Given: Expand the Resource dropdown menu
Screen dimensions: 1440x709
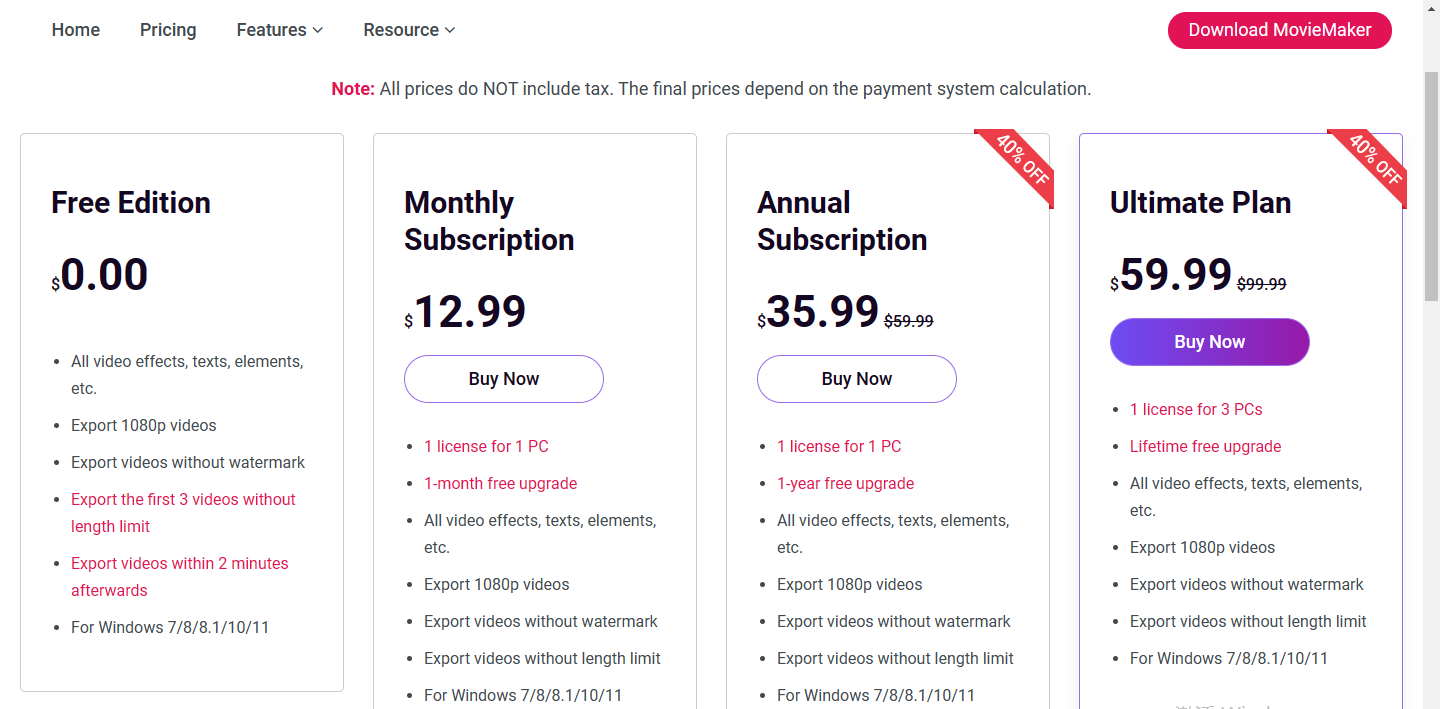Looking at the screenshot, I should tap(409, 30).
